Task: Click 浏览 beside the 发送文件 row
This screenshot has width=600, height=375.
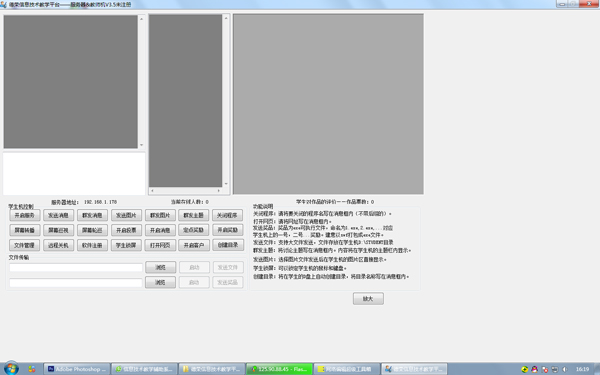Action: [x=160, y=267]
